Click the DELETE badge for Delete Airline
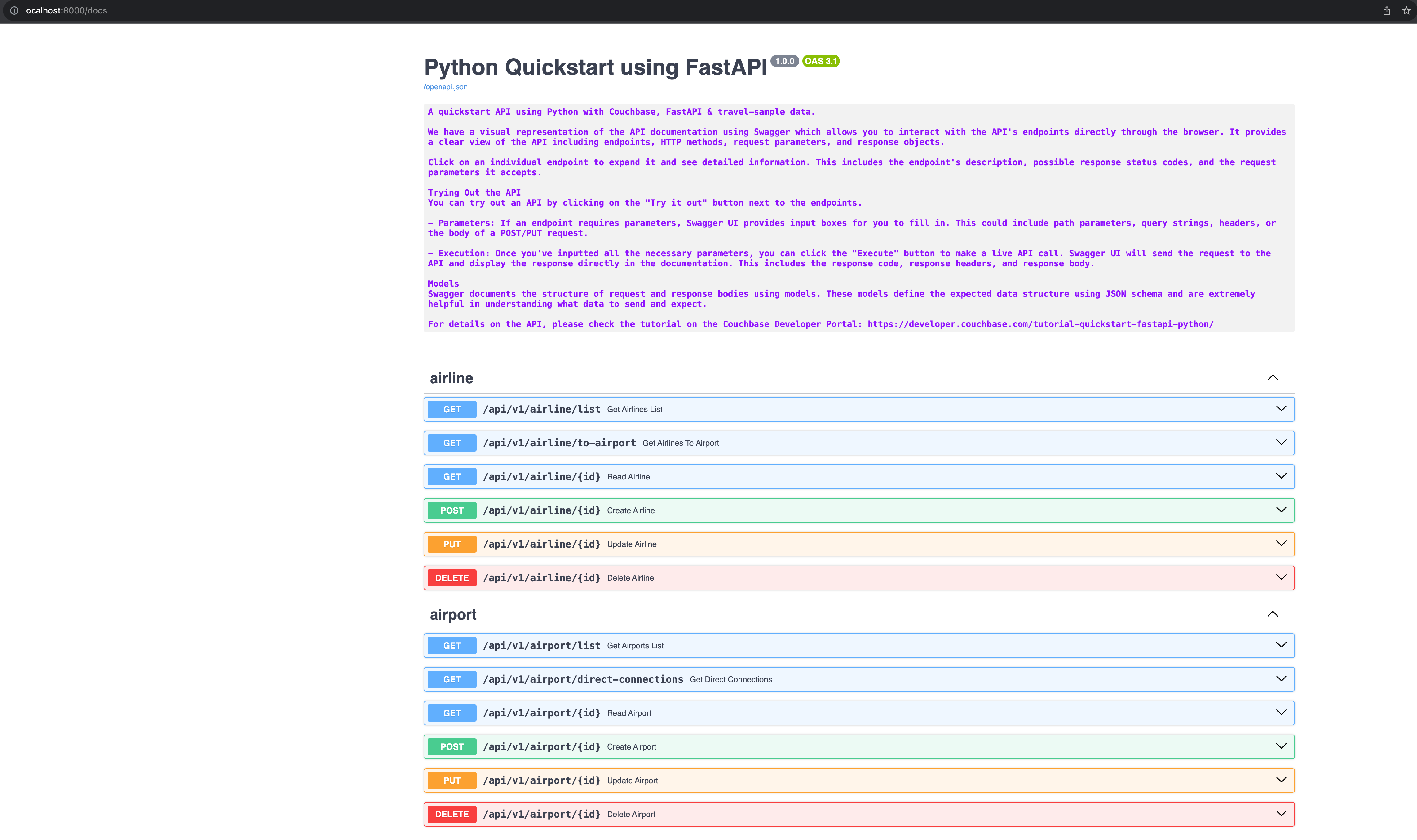1417x840 pixels. [x=451, y=577]
